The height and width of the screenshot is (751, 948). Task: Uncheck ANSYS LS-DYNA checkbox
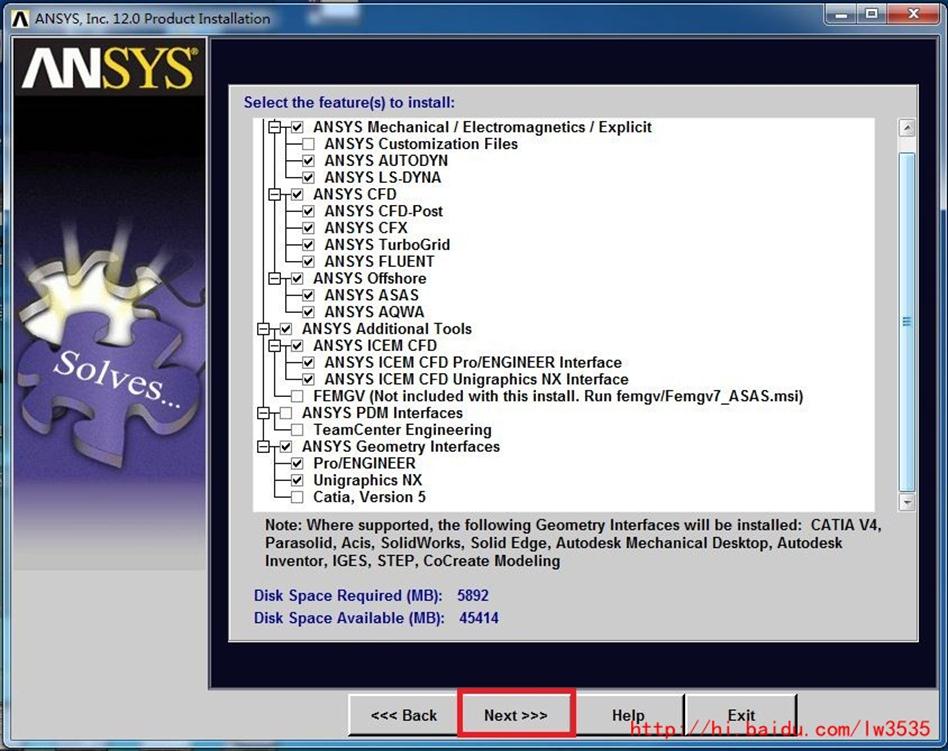tap(308, 178)
